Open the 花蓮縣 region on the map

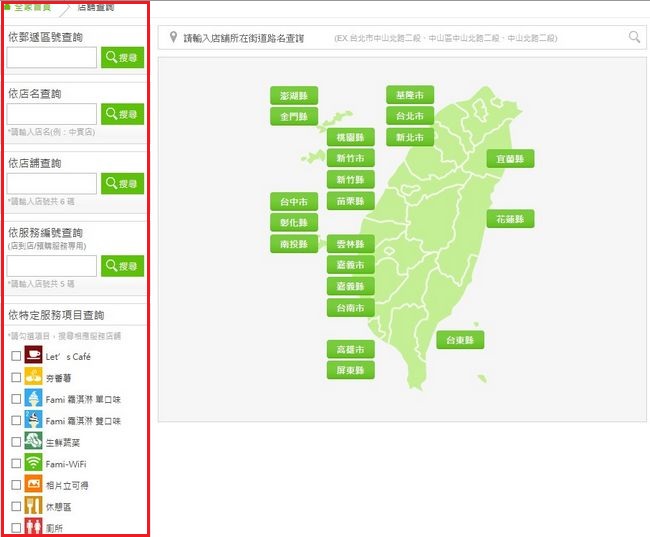click(510, 219)
